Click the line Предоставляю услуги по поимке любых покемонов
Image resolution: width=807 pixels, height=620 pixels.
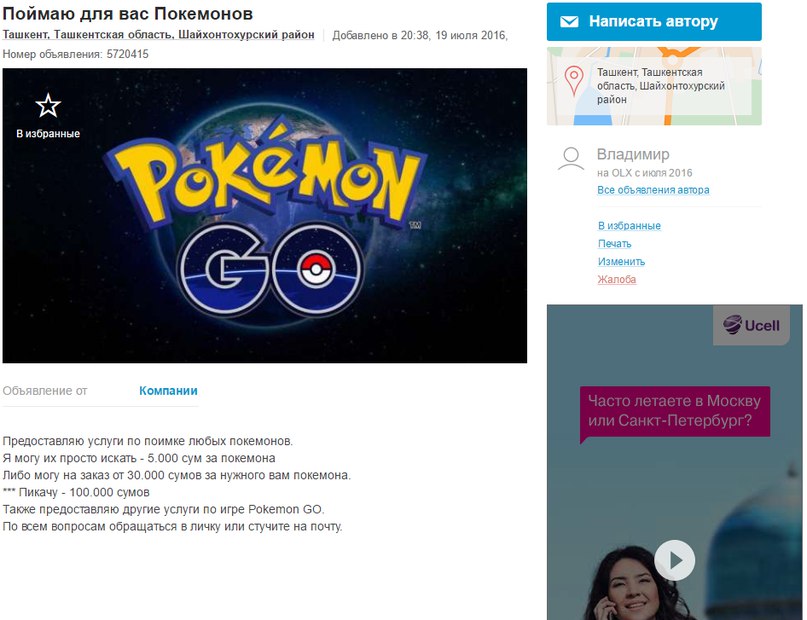[148, 441]
